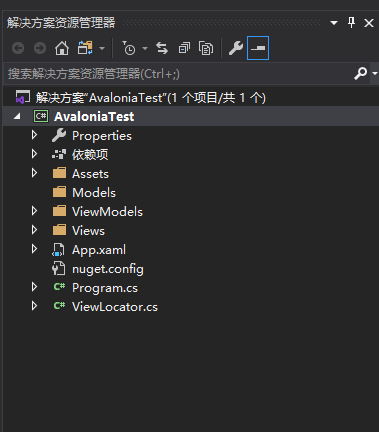
Task: Click the 解决方案资源管理器 panel title
Action: click(x=61, y=23)
